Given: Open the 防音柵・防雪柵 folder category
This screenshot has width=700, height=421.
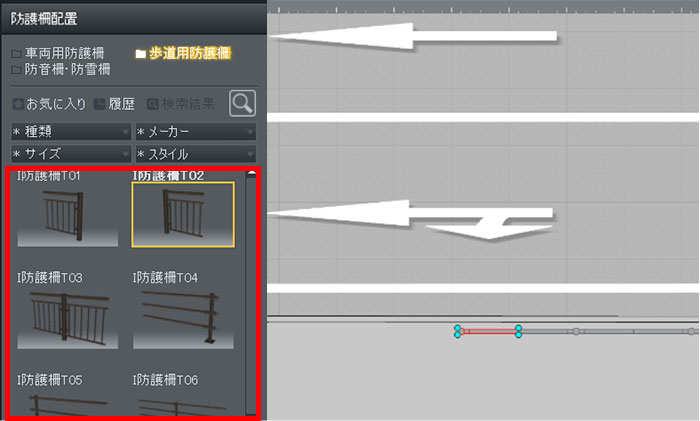Looking at the screenshot, I should [61, 70].
